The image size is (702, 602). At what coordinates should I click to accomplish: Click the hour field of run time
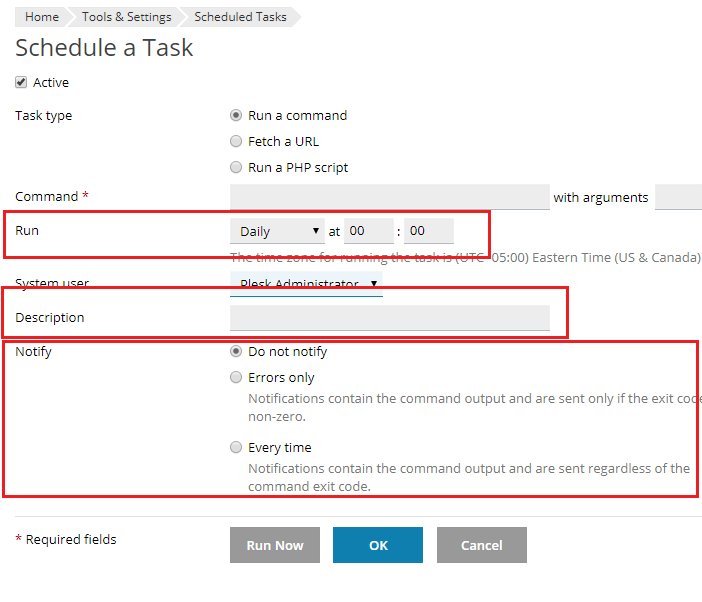(x=369, y=231)
